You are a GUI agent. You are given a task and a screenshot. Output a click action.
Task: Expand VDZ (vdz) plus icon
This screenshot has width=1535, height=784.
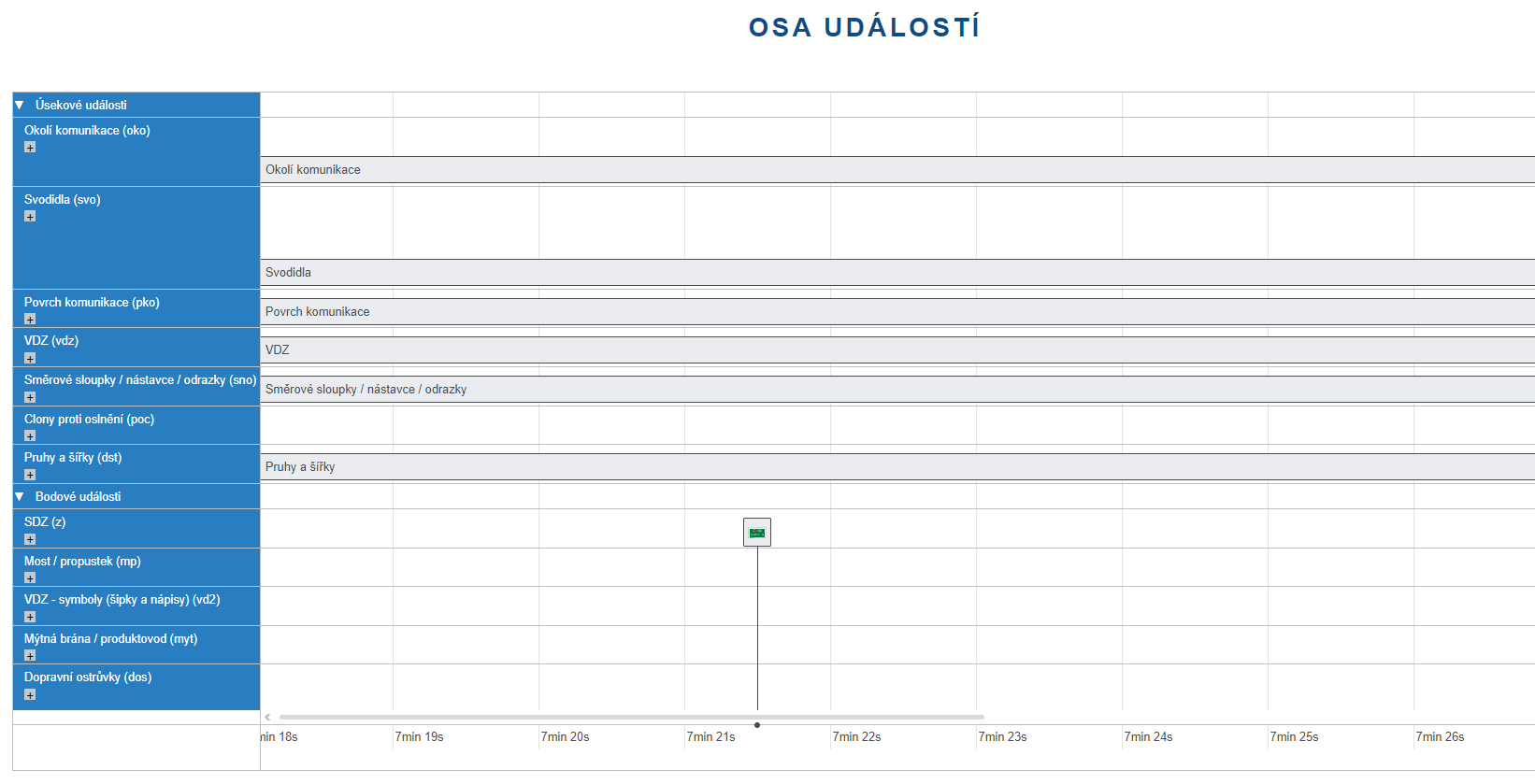point(30,359)
